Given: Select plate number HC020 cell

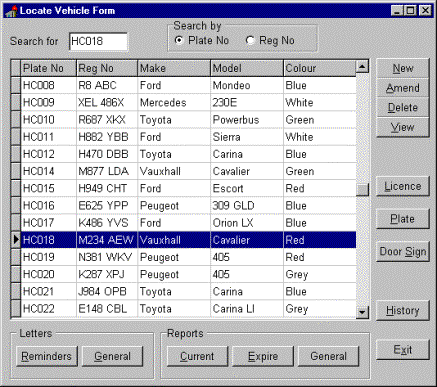Looking at the screenshot, I should click(x=49, y=274).
